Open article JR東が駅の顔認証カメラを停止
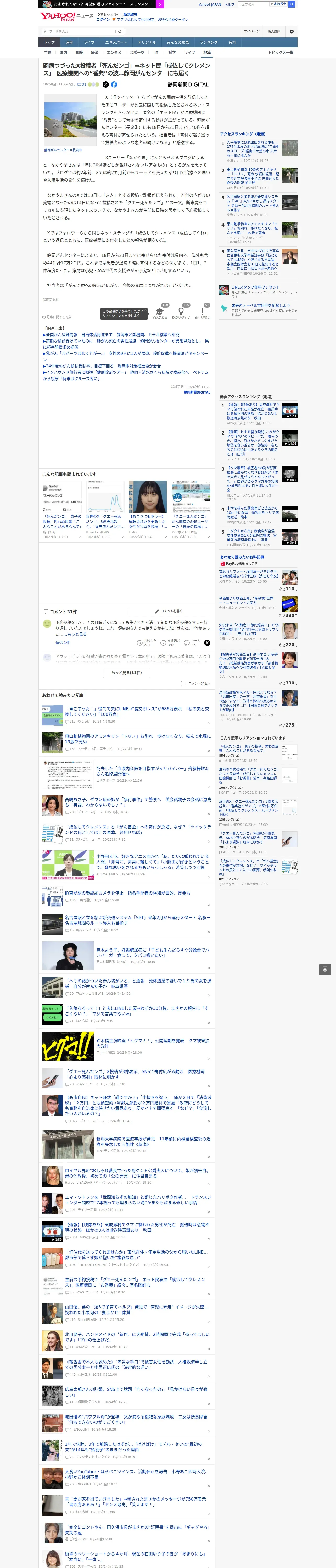The height and width of the screenshot is (1568, 336). (127, 893)
